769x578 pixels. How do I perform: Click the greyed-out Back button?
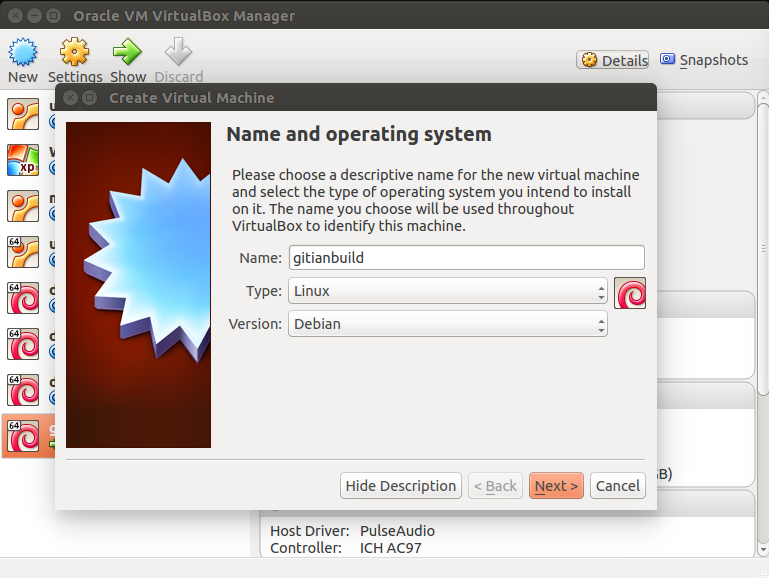(495, 486)
